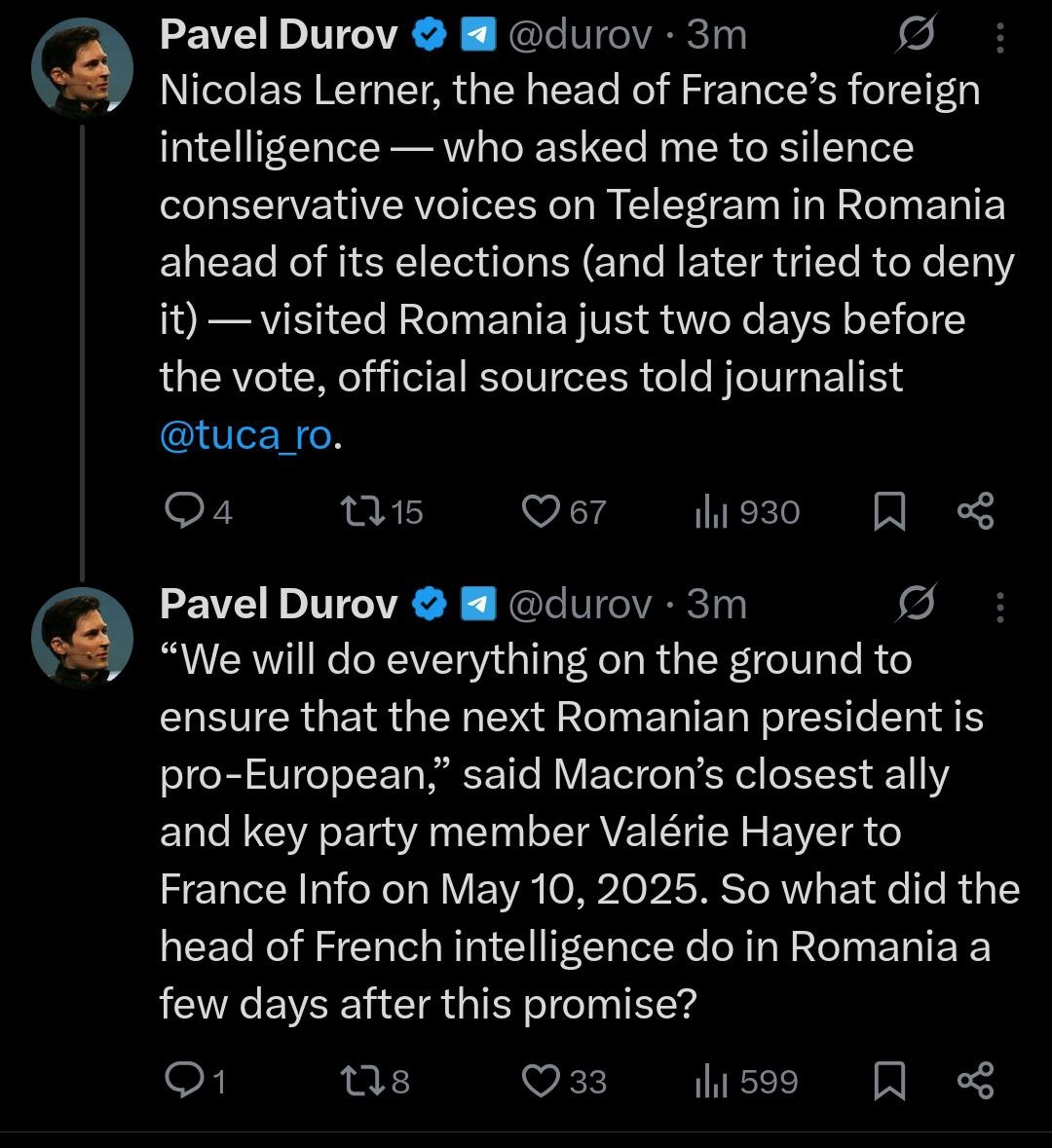Open @durov handle on second tweet

pos(580,605)
